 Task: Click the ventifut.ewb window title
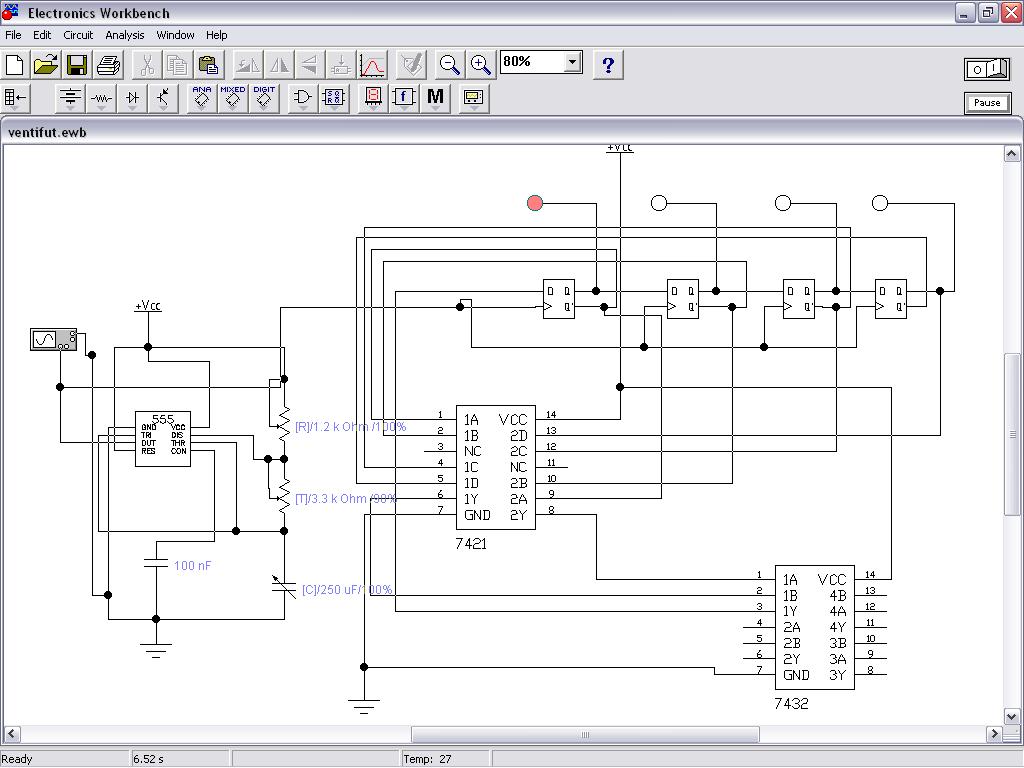[x=47, y=133]
